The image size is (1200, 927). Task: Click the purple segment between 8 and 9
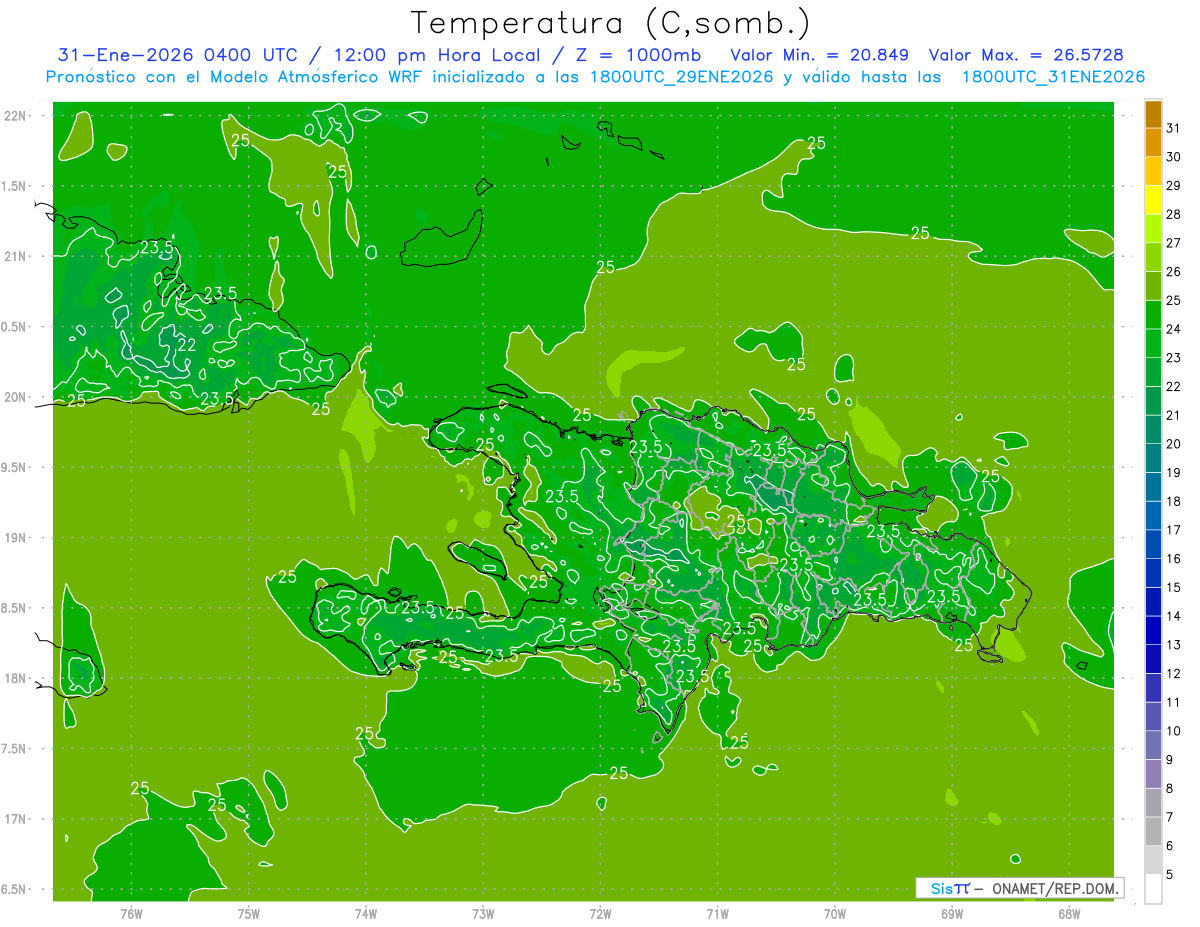1153,775
